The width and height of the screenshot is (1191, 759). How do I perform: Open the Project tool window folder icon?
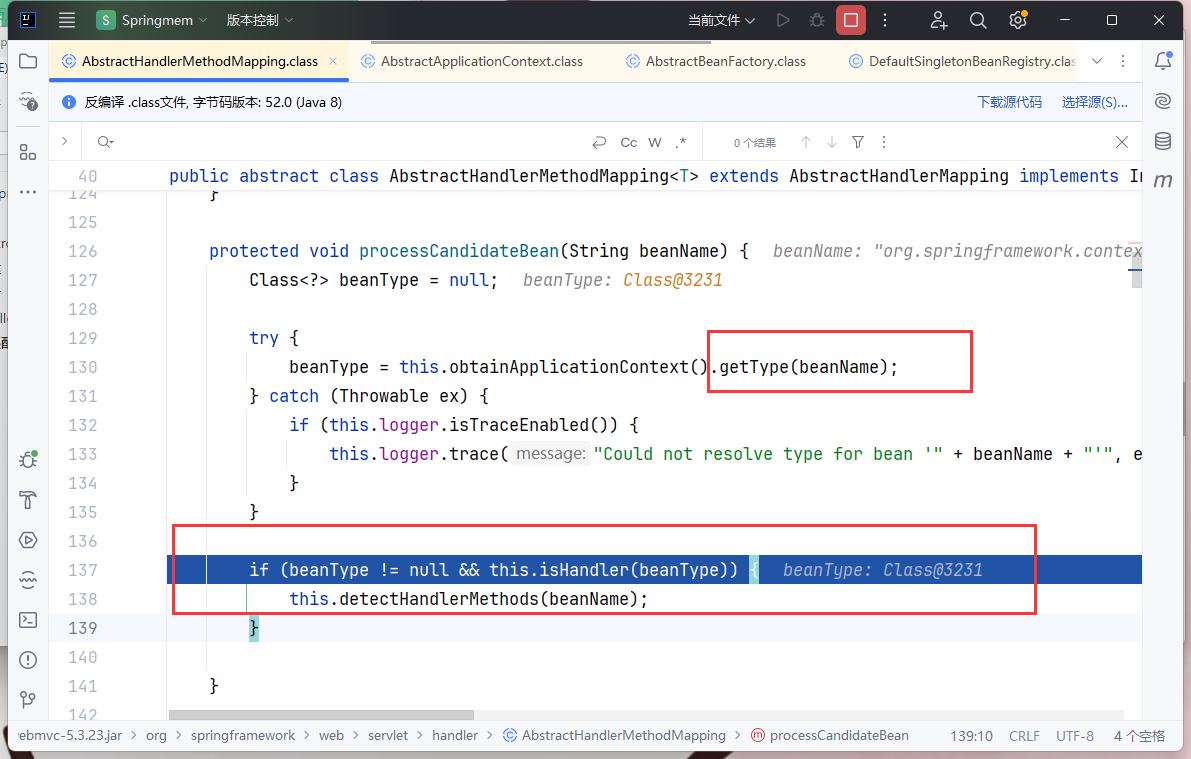[28, 61]
